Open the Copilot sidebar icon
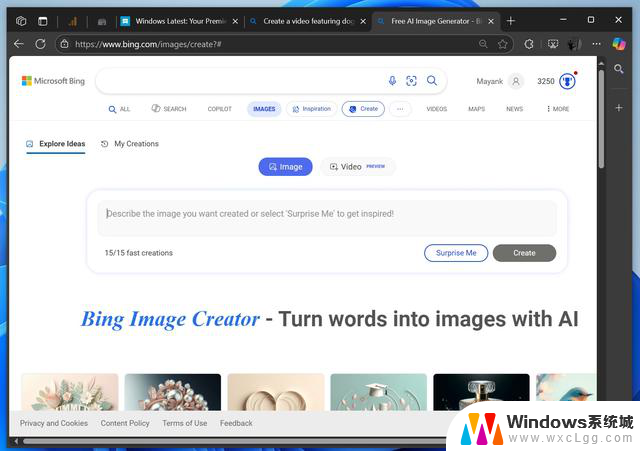This screenshot has width=640, height=451. (x=619, y=44)
